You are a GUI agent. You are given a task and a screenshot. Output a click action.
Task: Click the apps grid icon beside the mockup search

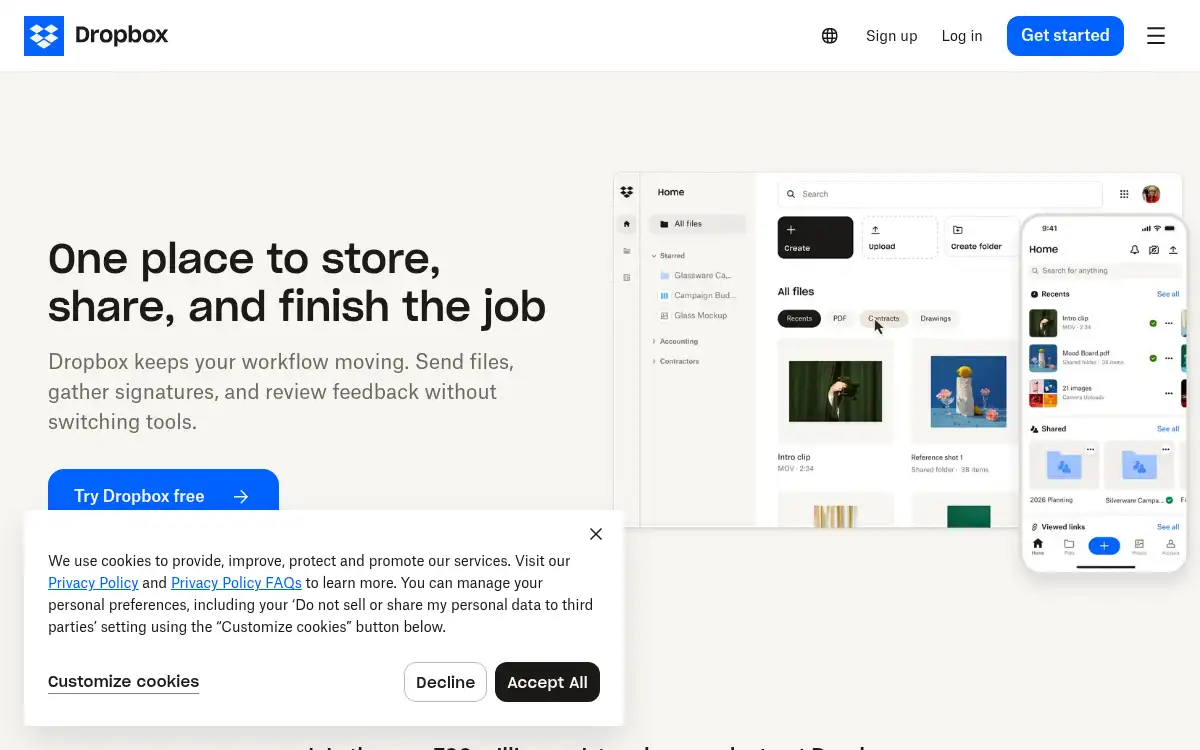click(1124, 194)
